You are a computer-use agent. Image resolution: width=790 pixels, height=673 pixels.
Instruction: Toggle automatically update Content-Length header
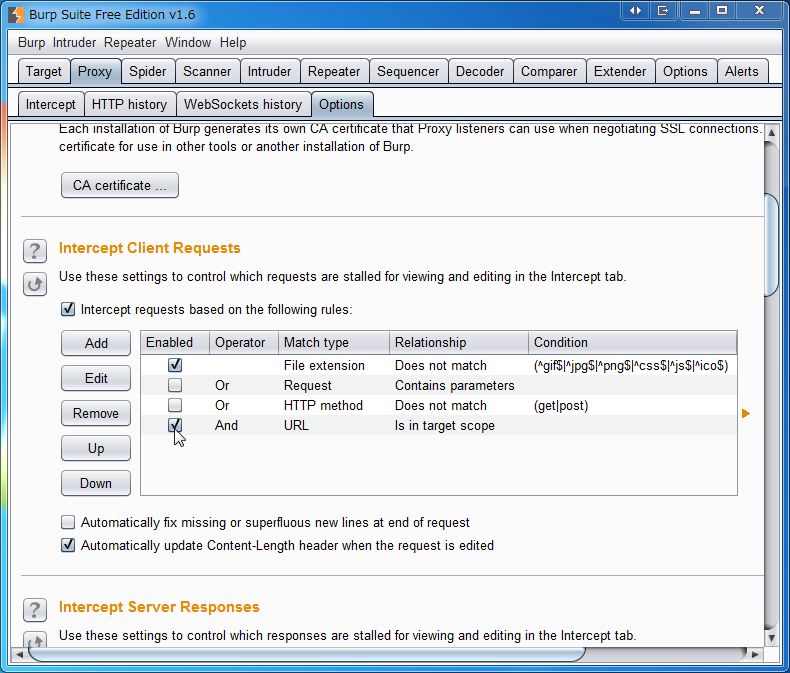point(68,545)
